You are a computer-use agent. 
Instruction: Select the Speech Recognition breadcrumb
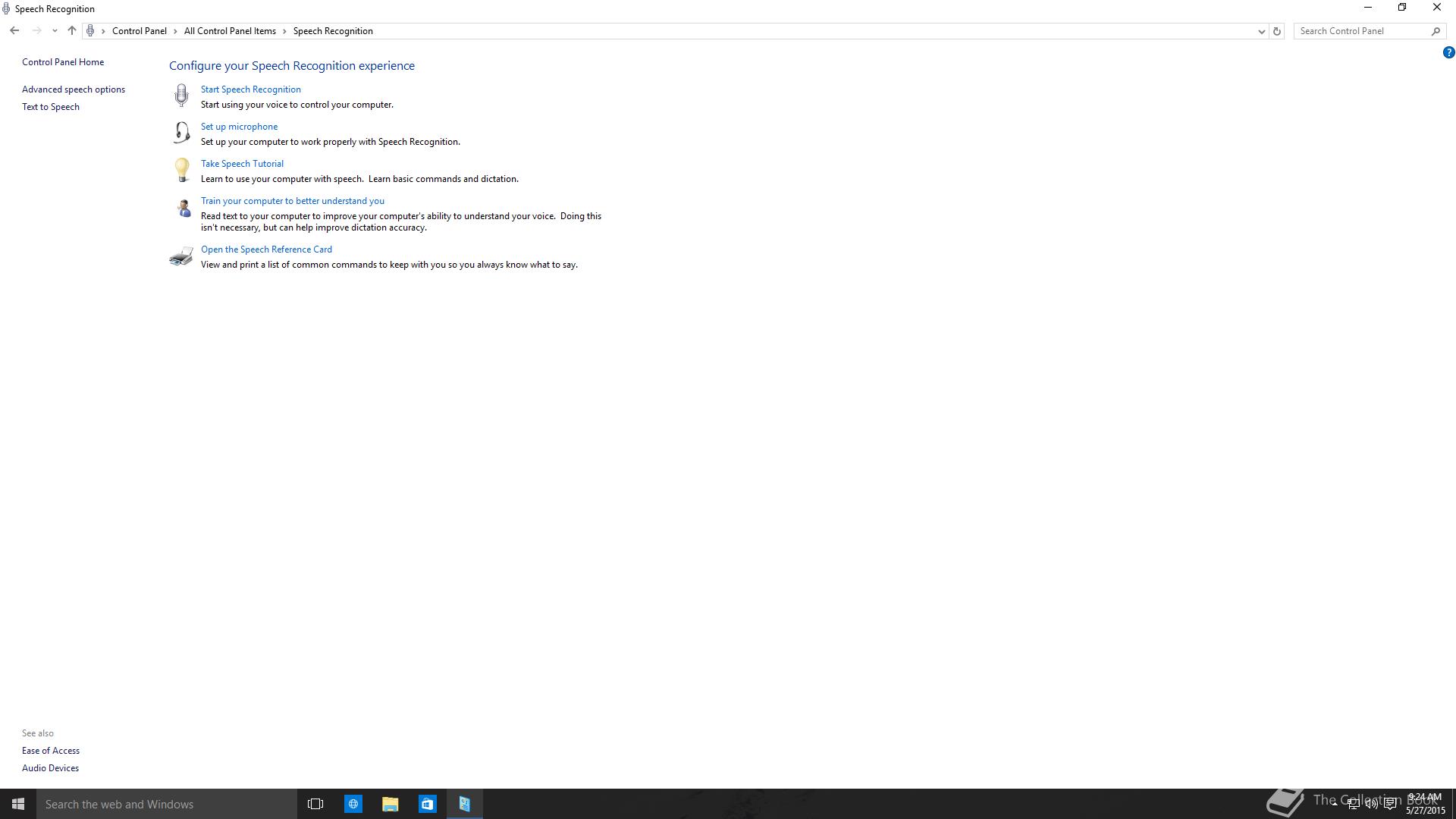click(x=333, y=31)
